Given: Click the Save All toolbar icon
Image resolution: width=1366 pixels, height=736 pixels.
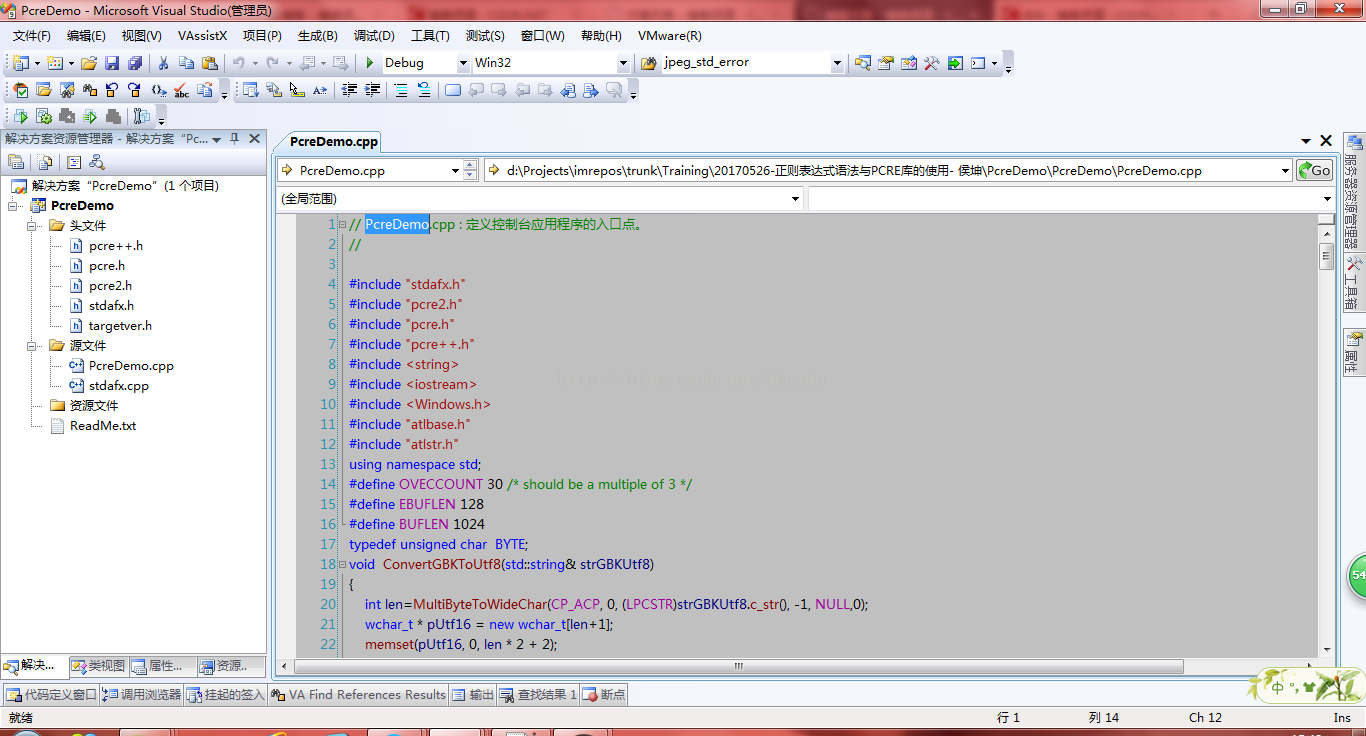Looking at the screenshot, I should pos(134,63).
